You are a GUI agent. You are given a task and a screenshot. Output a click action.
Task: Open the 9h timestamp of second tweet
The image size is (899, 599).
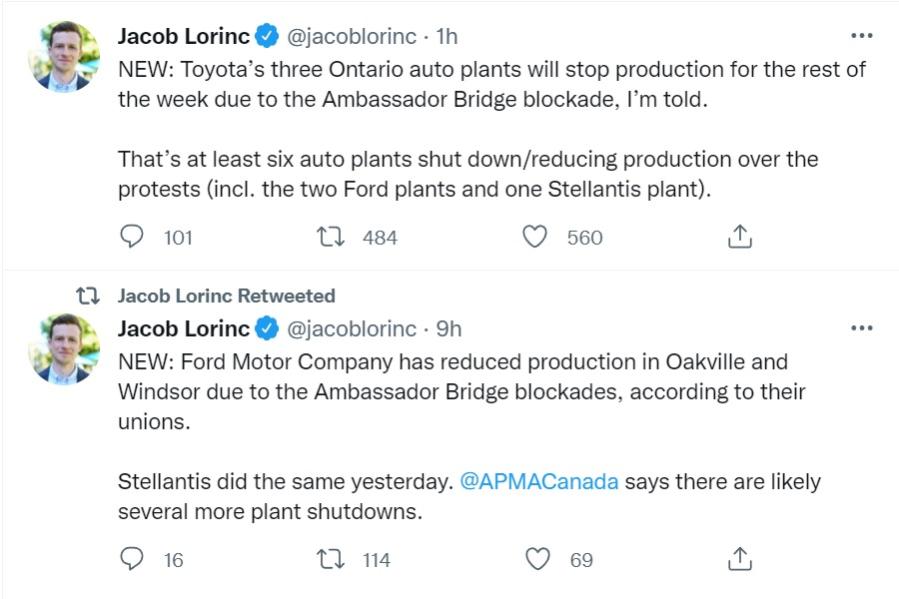[449, 328]
